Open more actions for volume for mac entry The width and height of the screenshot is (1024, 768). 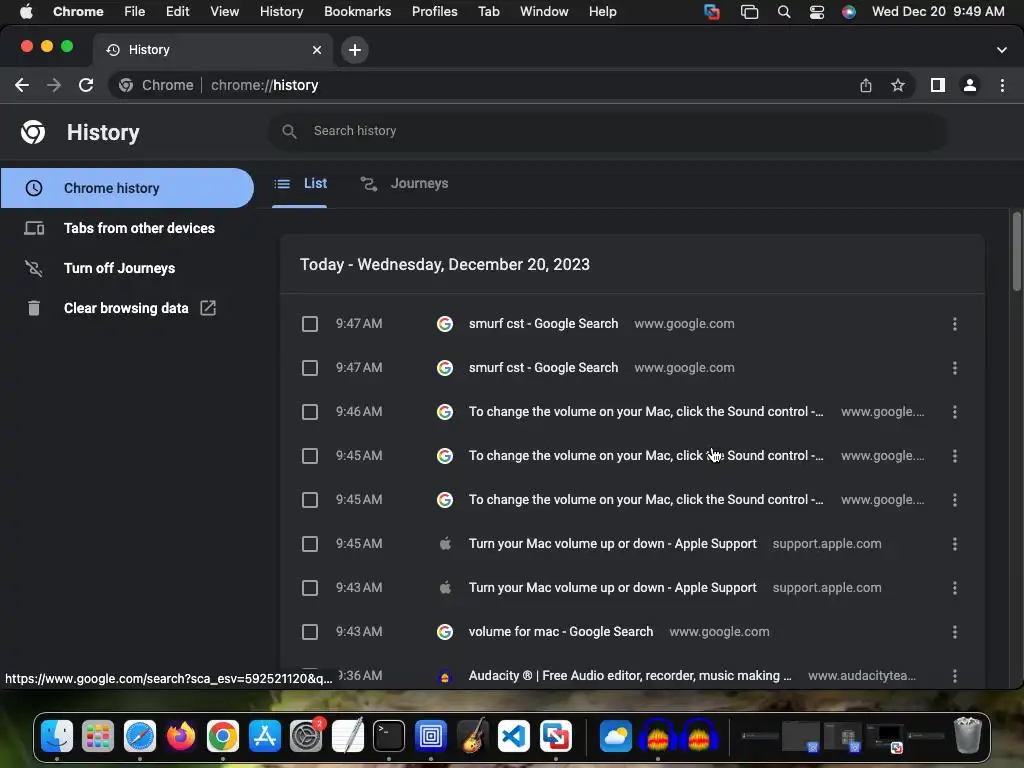(x=955, y=632)
